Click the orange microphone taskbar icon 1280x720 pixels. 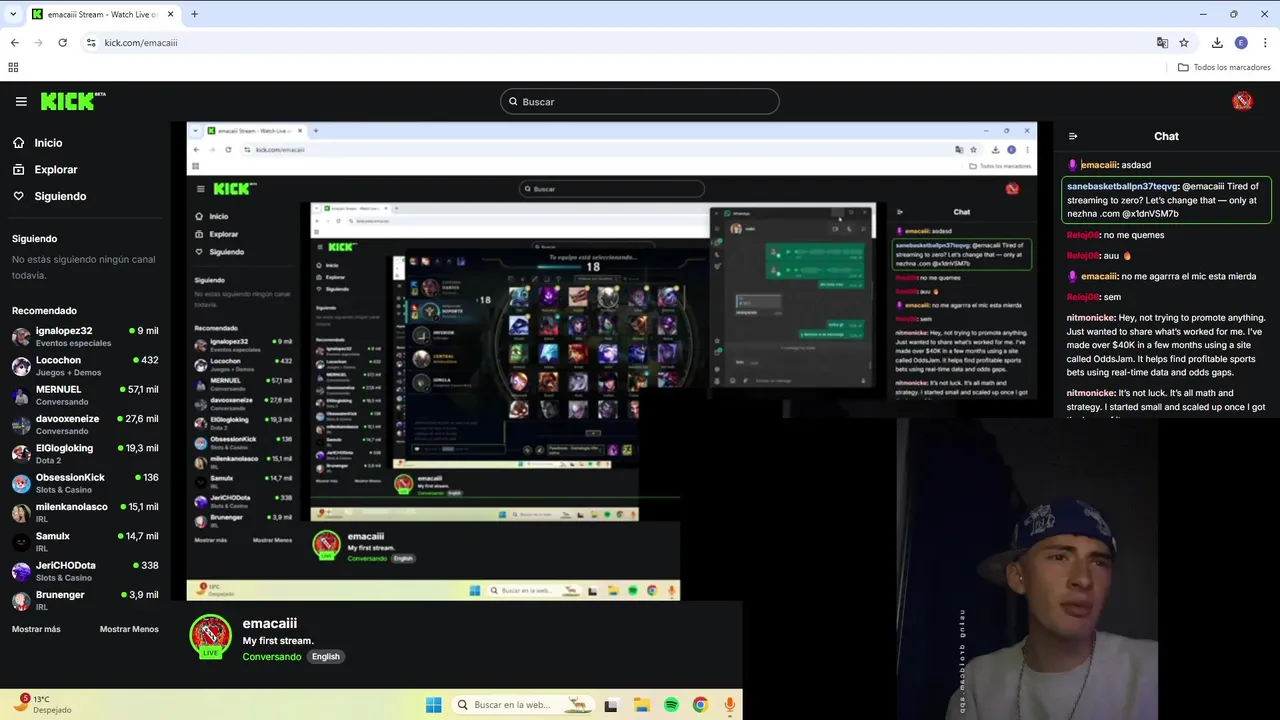[730, 705]
